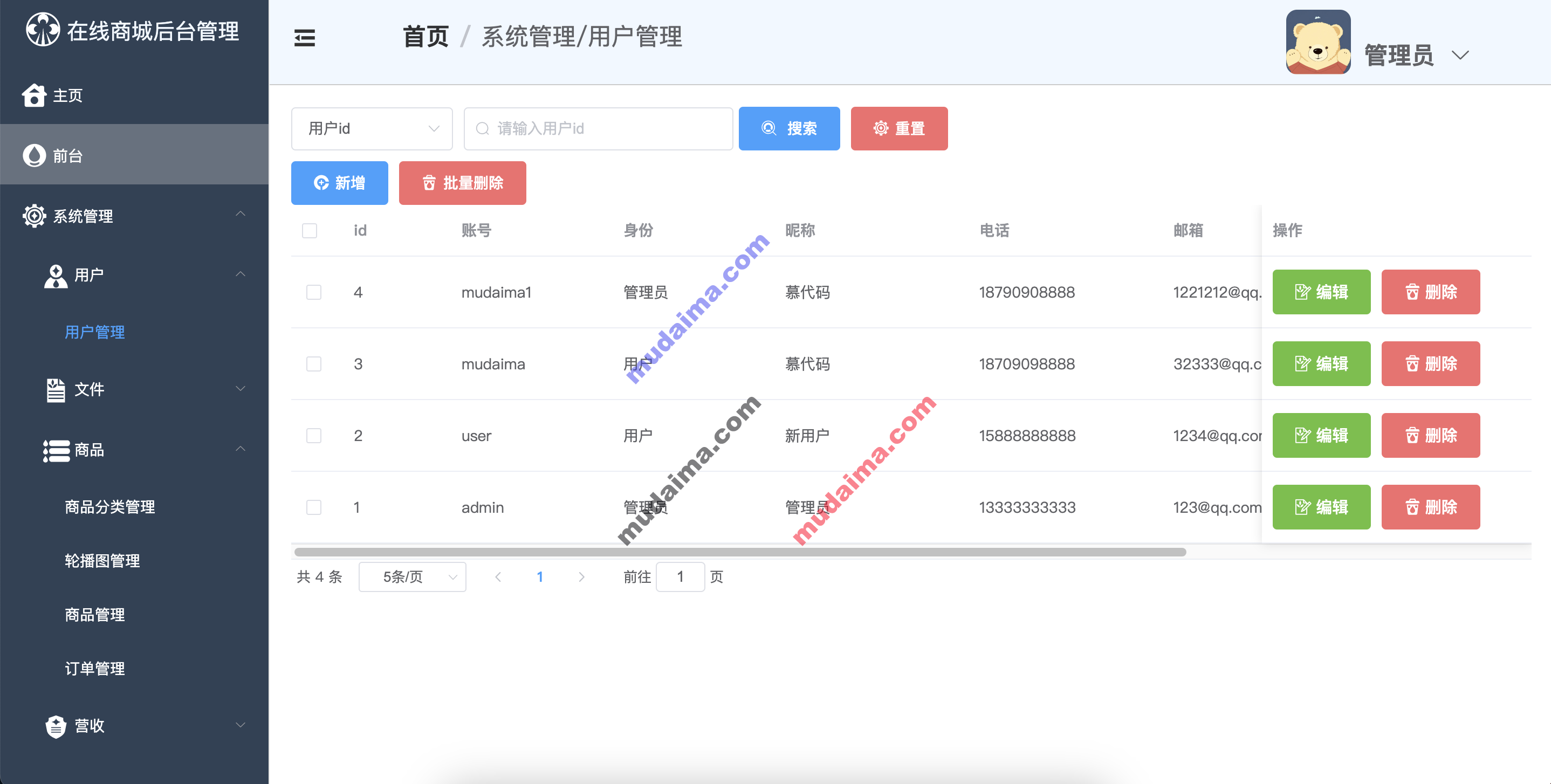Open the 用户id search filter dropdown

click(x=369, y=128)
